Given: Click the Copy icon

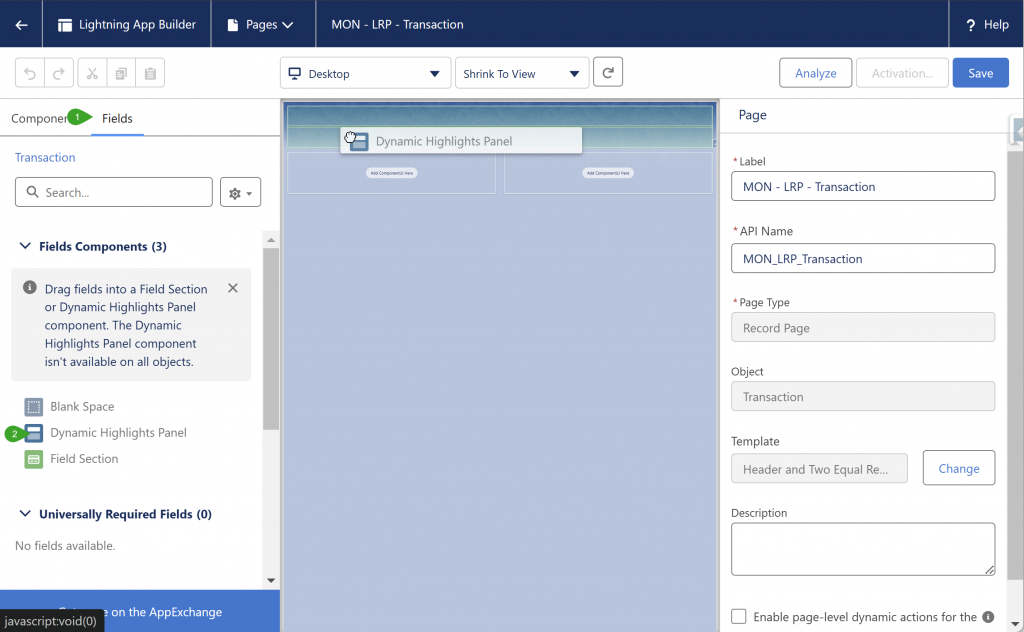Looking at the screenshot, I should click(121, 73).
